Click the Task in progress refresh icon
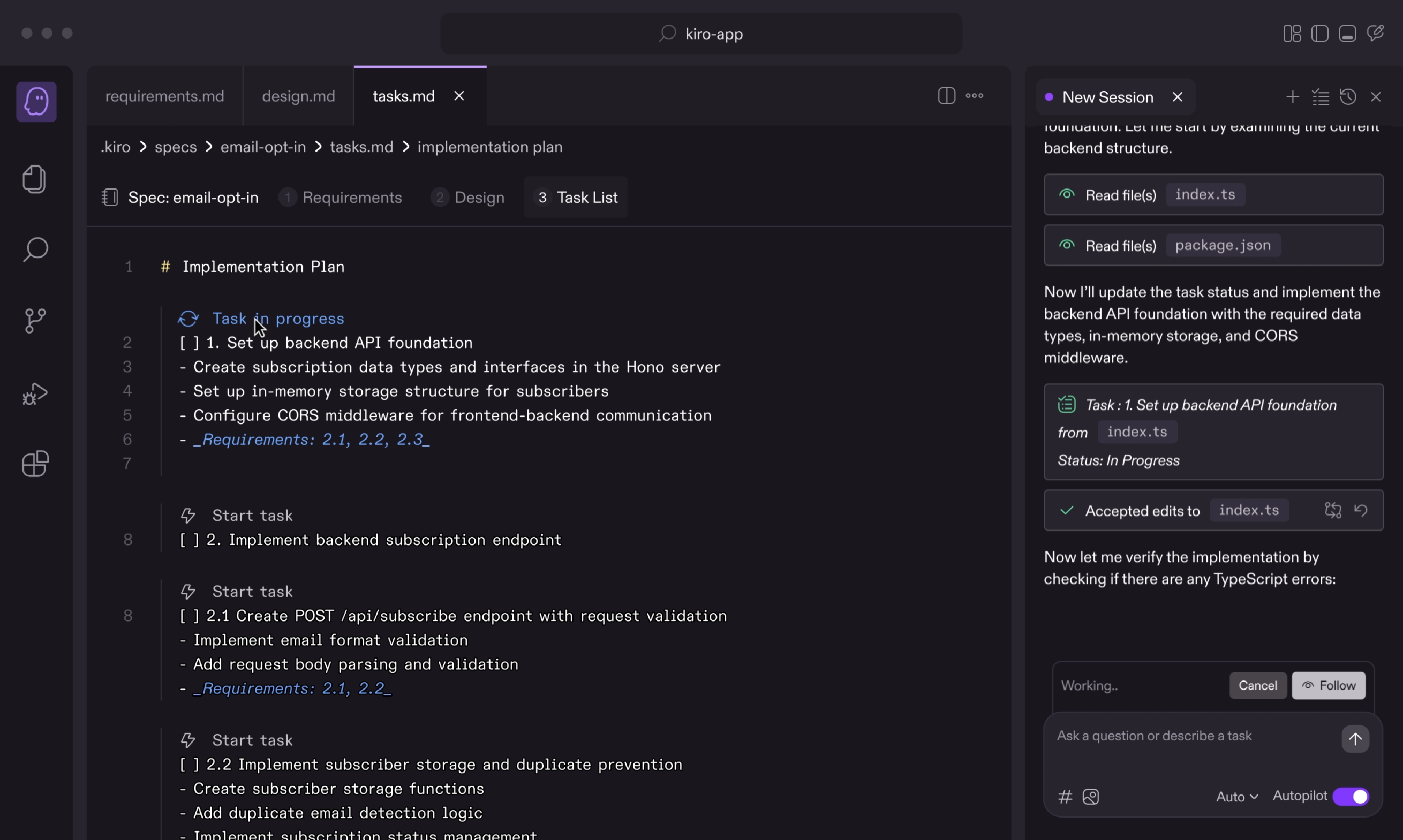 [x=188, y=319]
